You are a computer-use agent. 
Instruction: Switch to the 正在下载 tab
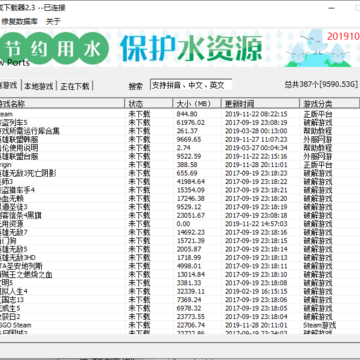pyautogui.click(x=75, y=86)
